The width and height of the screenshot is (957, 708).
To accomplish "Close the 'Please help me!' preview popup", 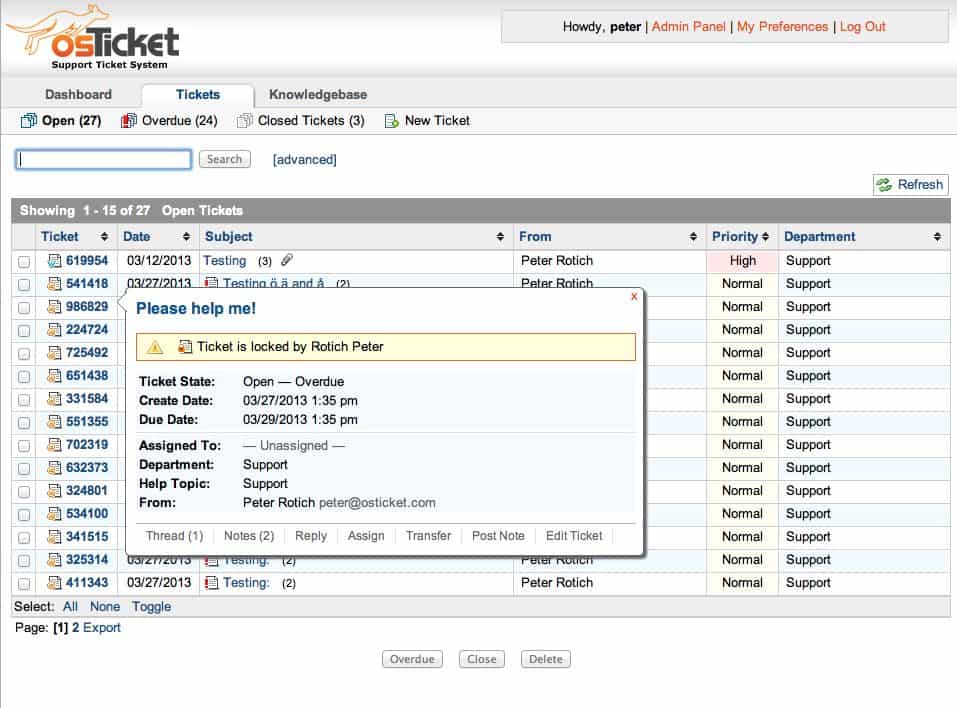I will [x=634, y=297].
